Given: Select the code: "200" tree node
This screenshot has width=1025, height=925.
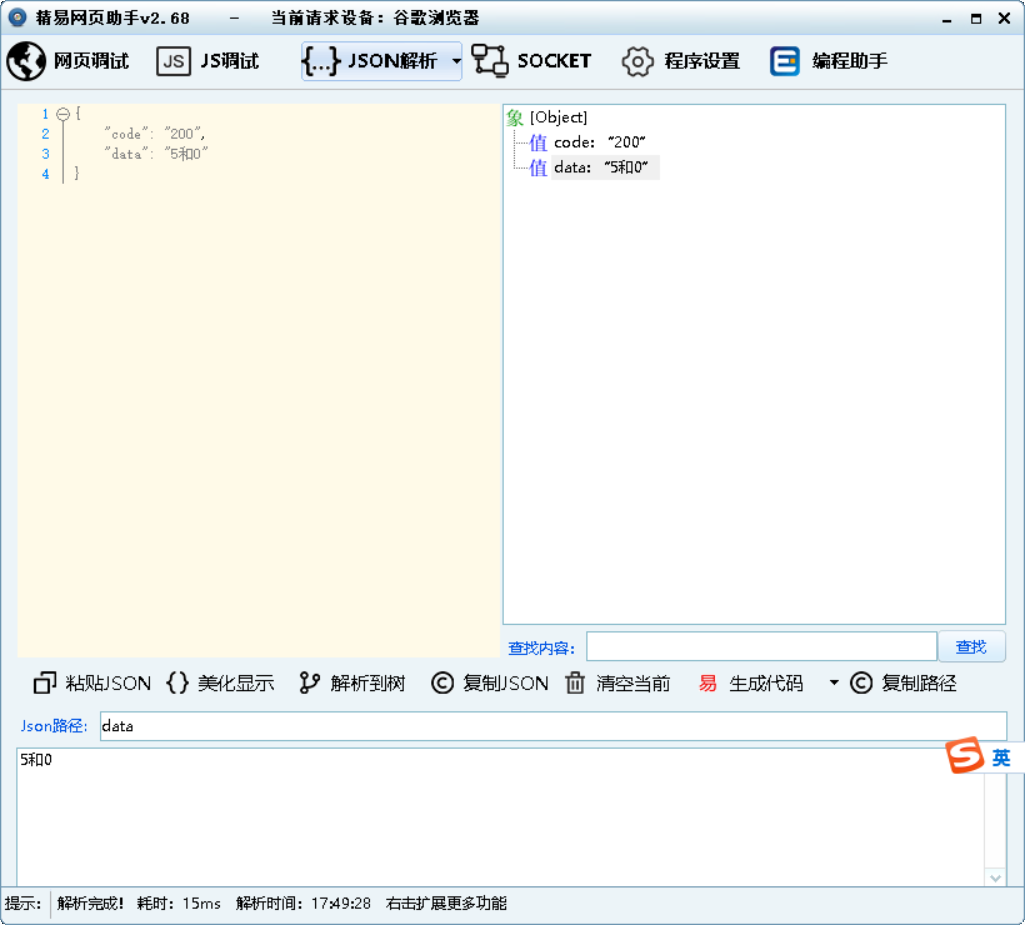Looking at the screenshot, I should point(599,143).
